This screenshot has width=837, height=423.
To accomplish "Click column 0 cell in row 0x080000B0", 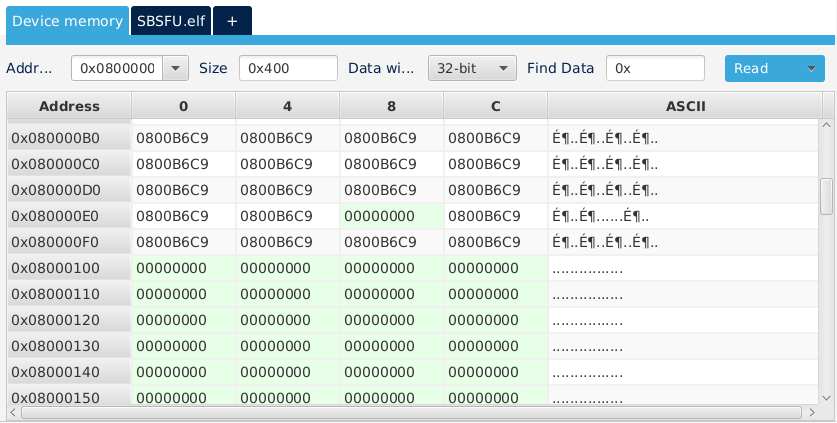I will (x=183, y=138).
